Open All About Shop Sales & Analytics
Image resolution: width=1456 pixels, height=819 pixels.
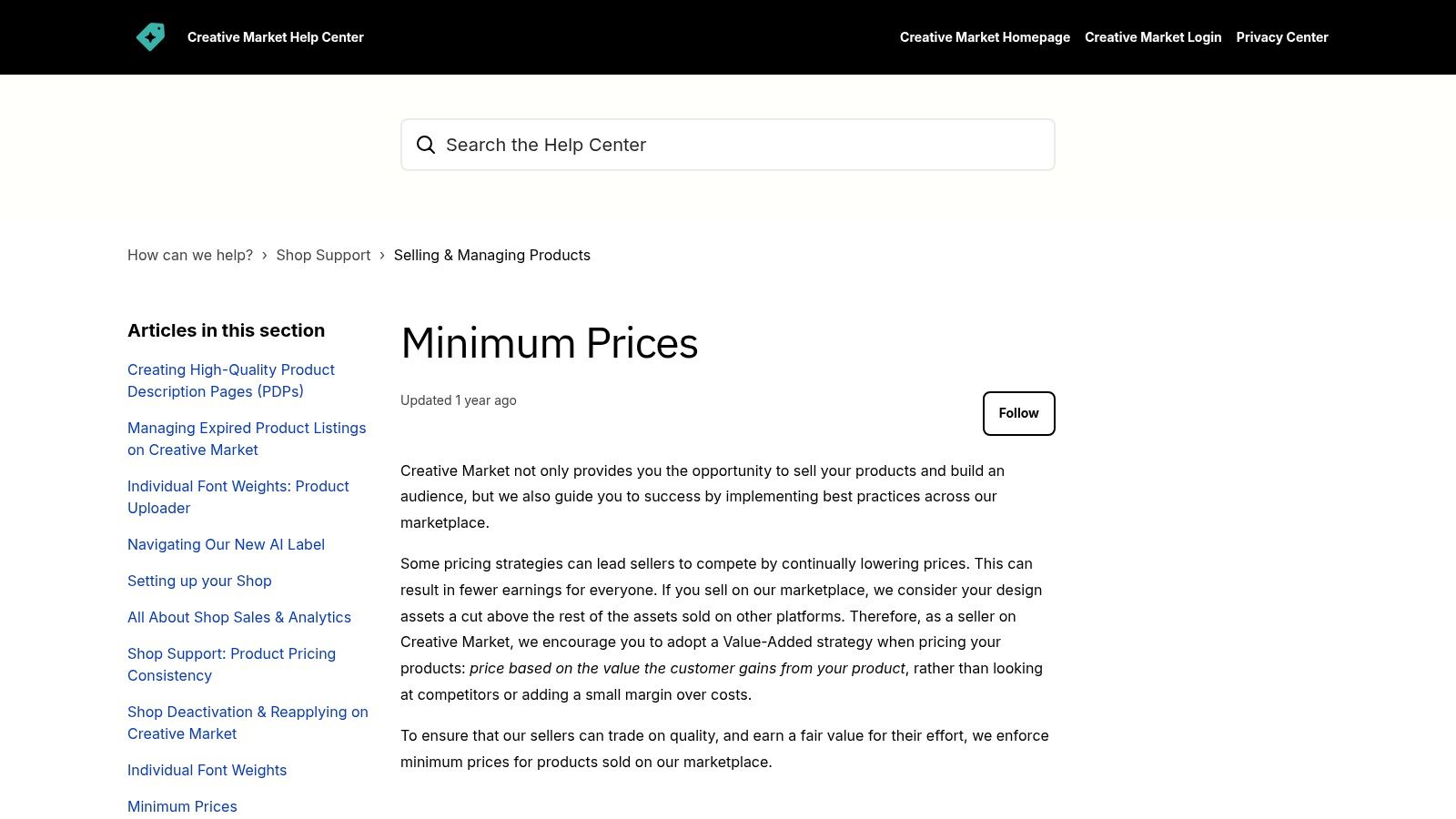click(239, 617)
